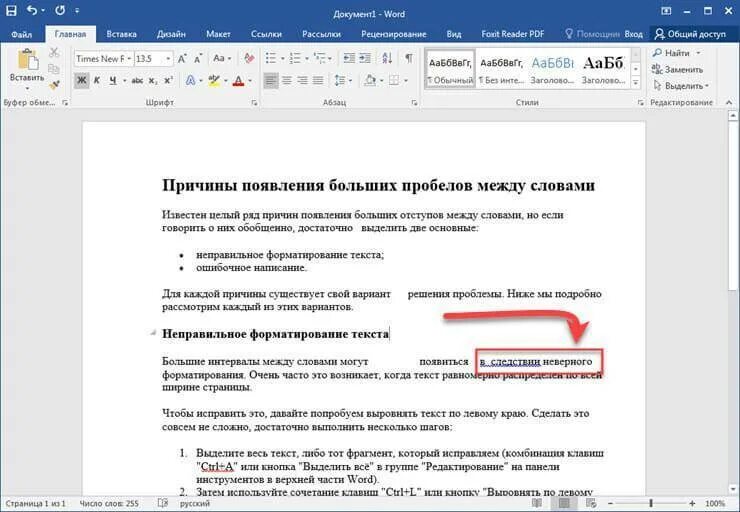
Task: Open the Файл tab
Action: (x=21, y=34)
